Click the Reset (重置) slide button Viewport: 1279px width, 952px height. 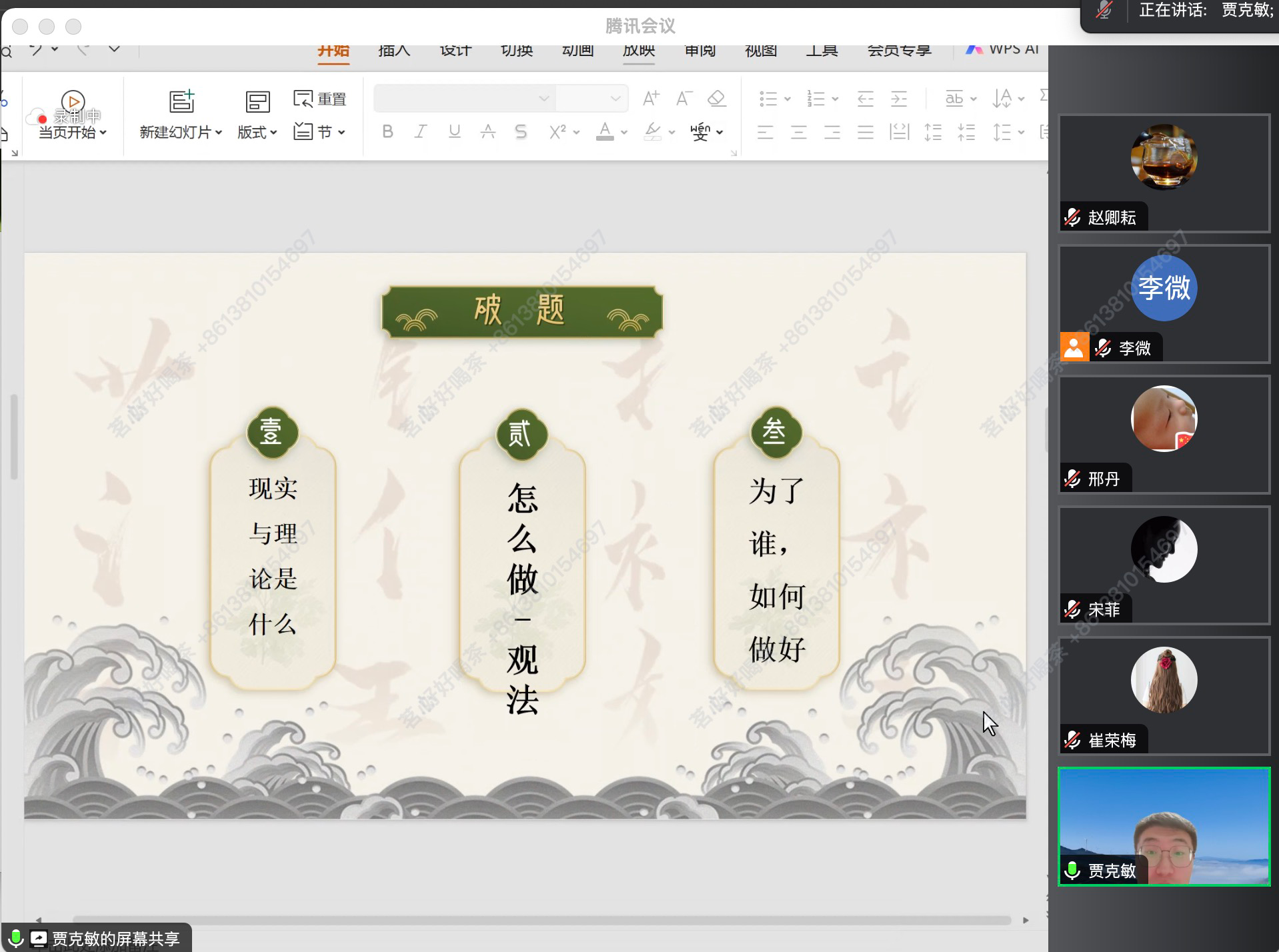(320, 99)
